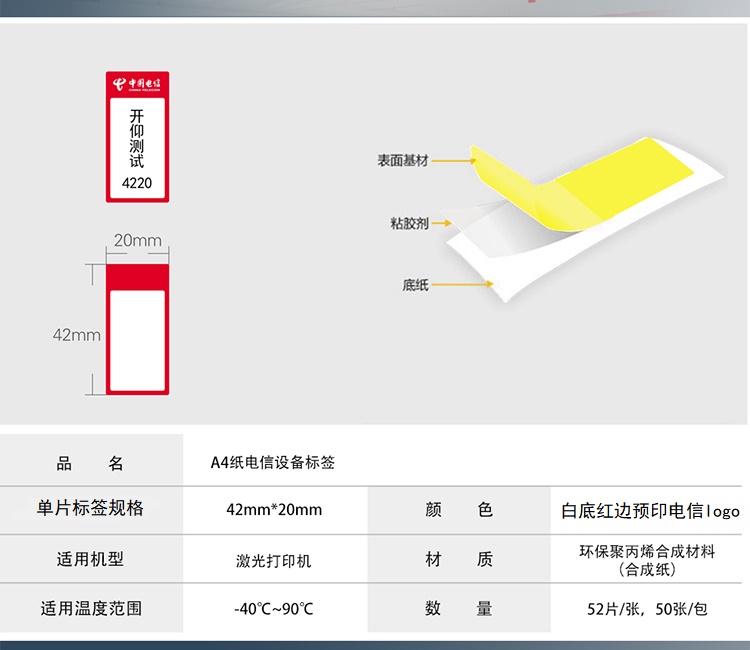Viewport: 750px width, 650px height.
Task: Click the 材质 header cell
Action: point(459,559)
